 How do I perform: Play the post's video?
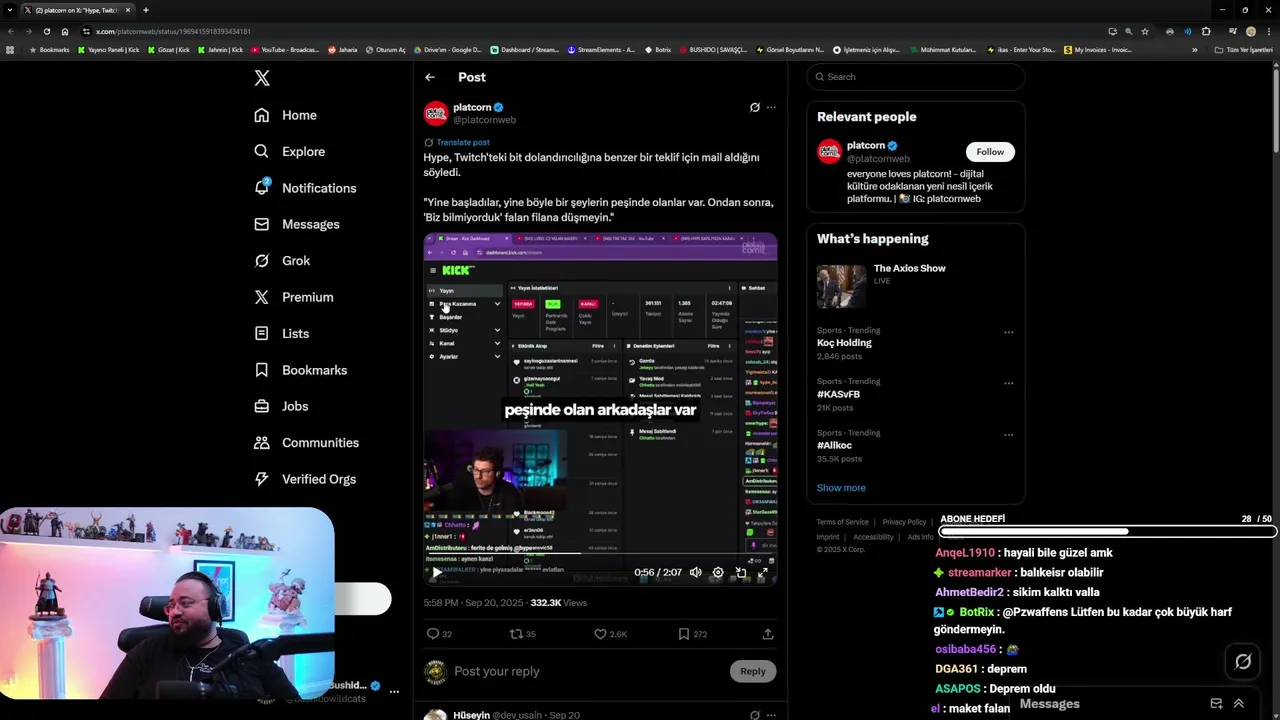tap(436, 573)
